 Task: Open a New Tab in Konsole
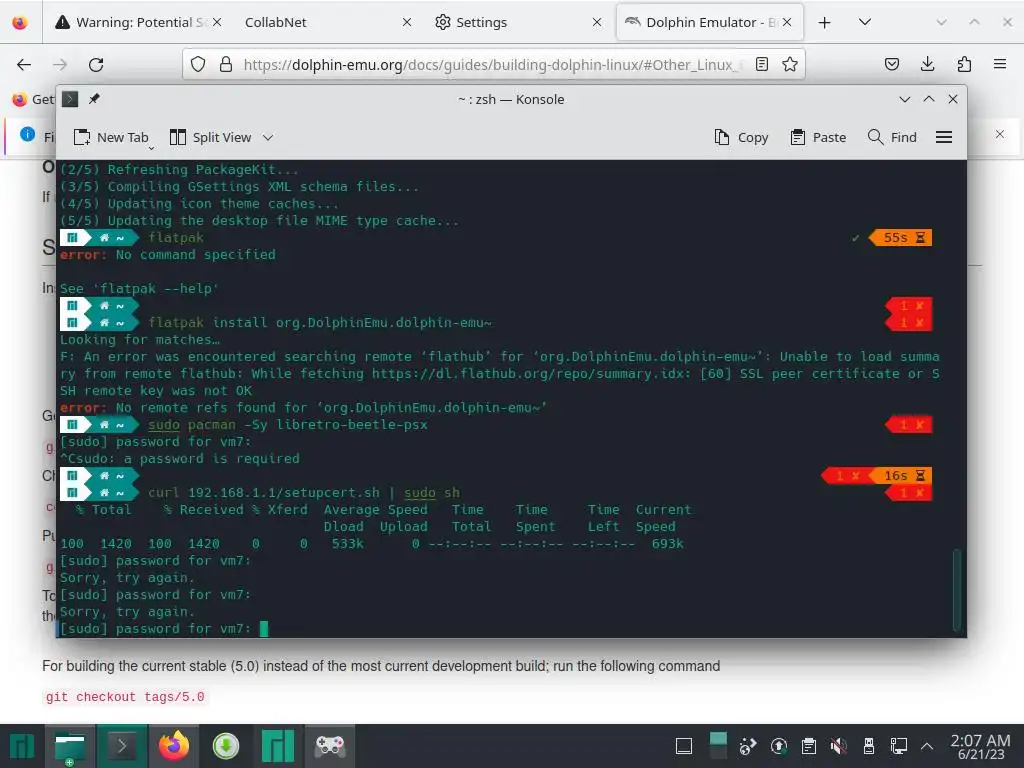pos(111,137)
